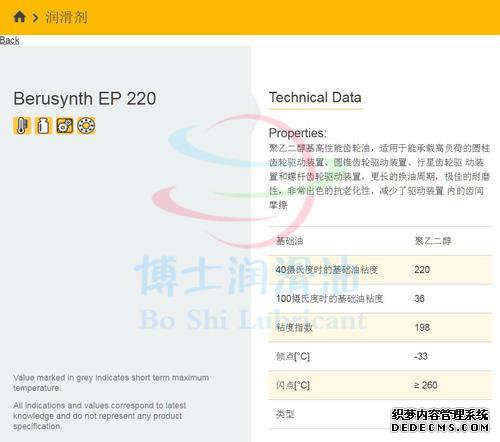Select the Properties: label

tap(298, 133)
